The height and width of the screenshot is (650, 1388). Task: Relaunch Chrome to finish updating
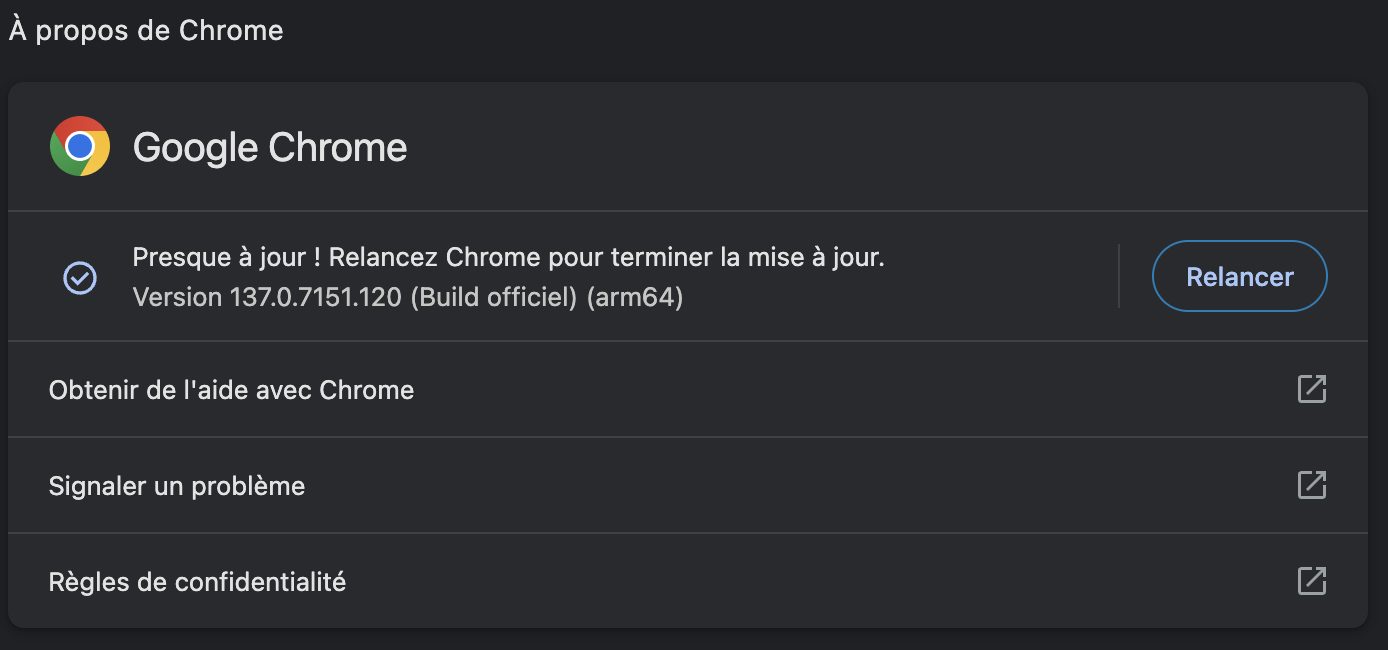pyautogui.click(x=1239, y=276)
